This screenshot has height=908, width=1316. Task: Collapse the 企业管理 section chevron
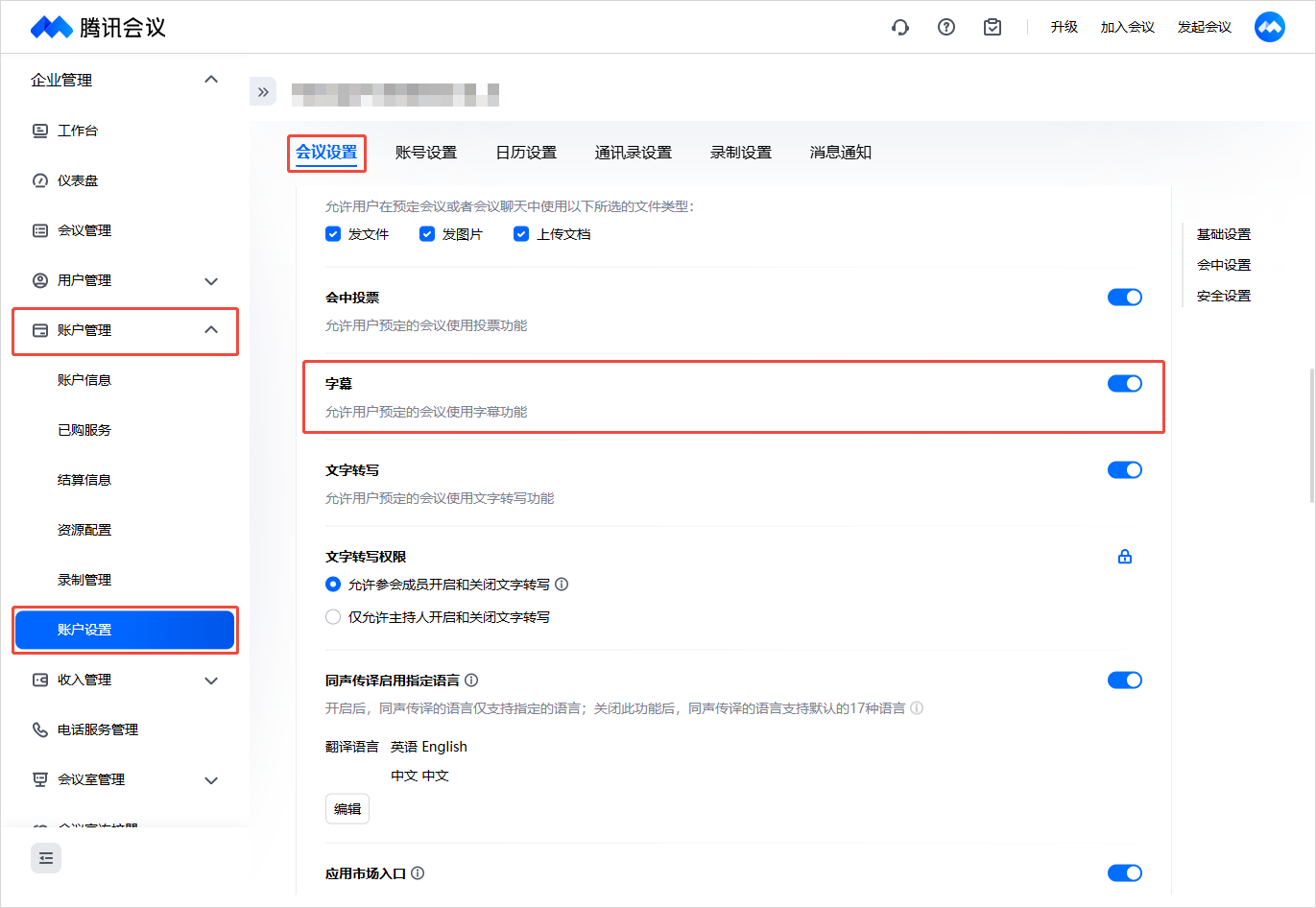(211, 80)
